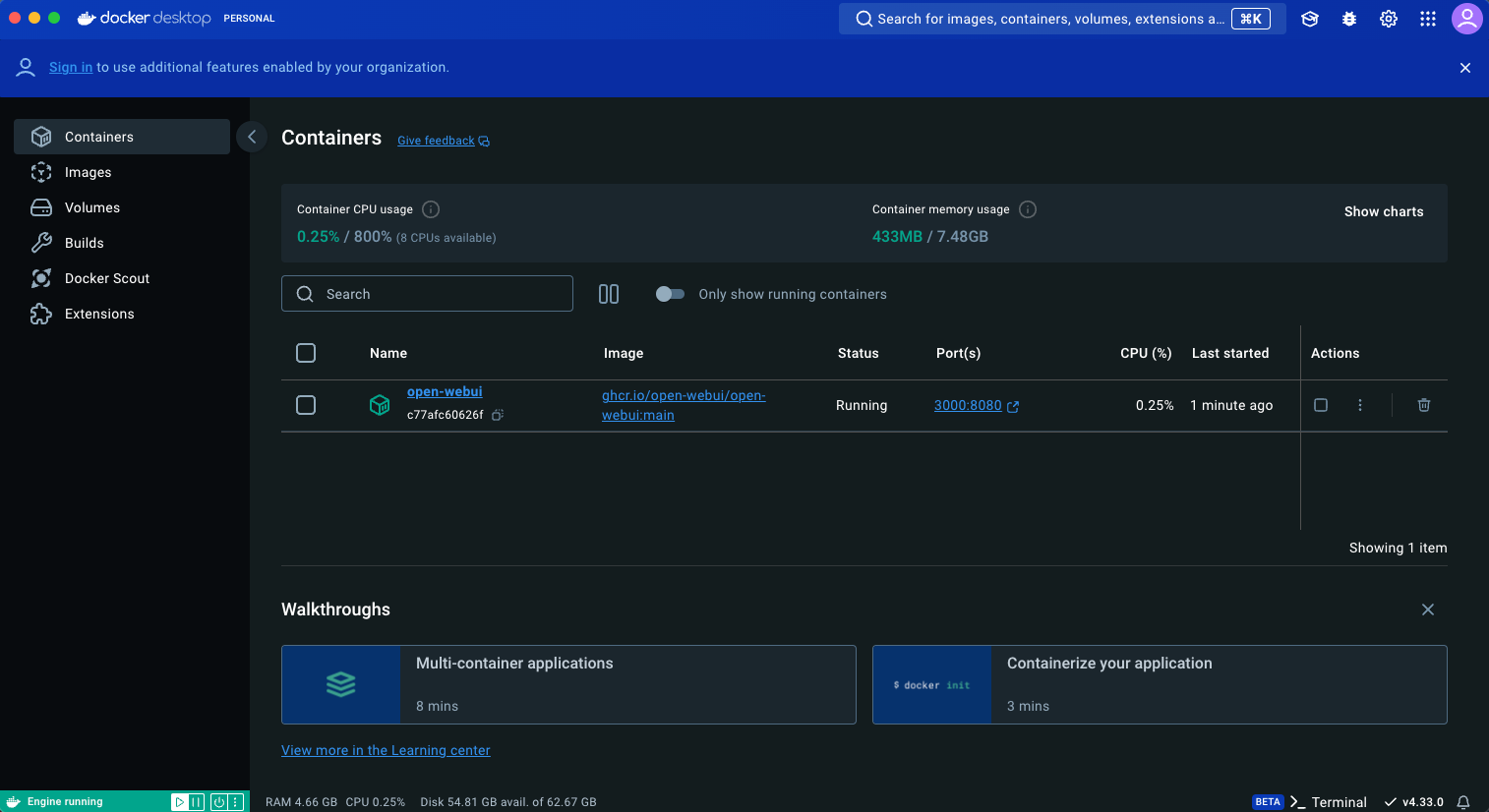
Task: Click the Sign in link
Action: (71, 68)
